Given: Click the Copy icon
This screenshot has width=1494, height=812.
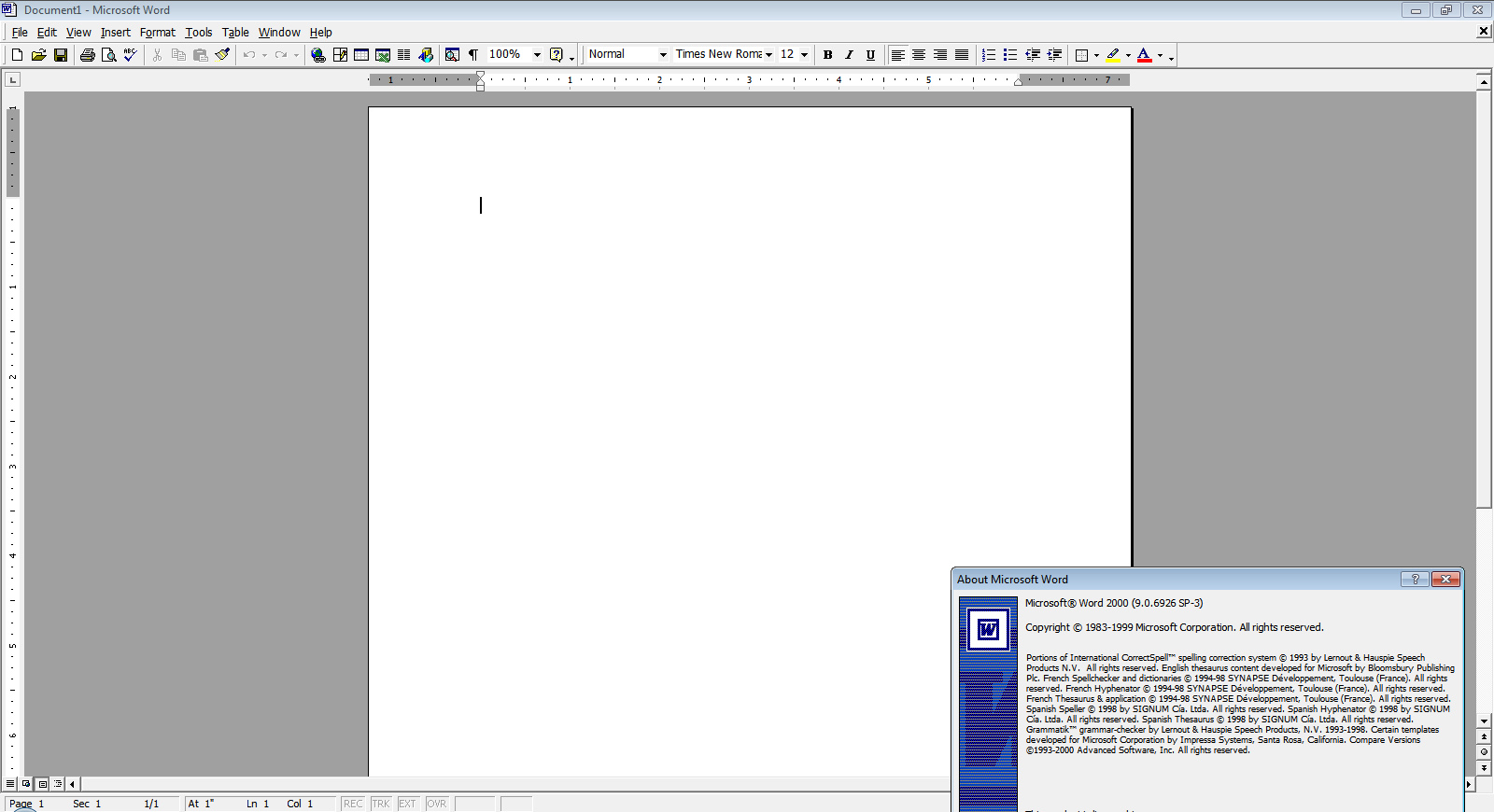Looking at the screenshot, I should click(178, 55).
